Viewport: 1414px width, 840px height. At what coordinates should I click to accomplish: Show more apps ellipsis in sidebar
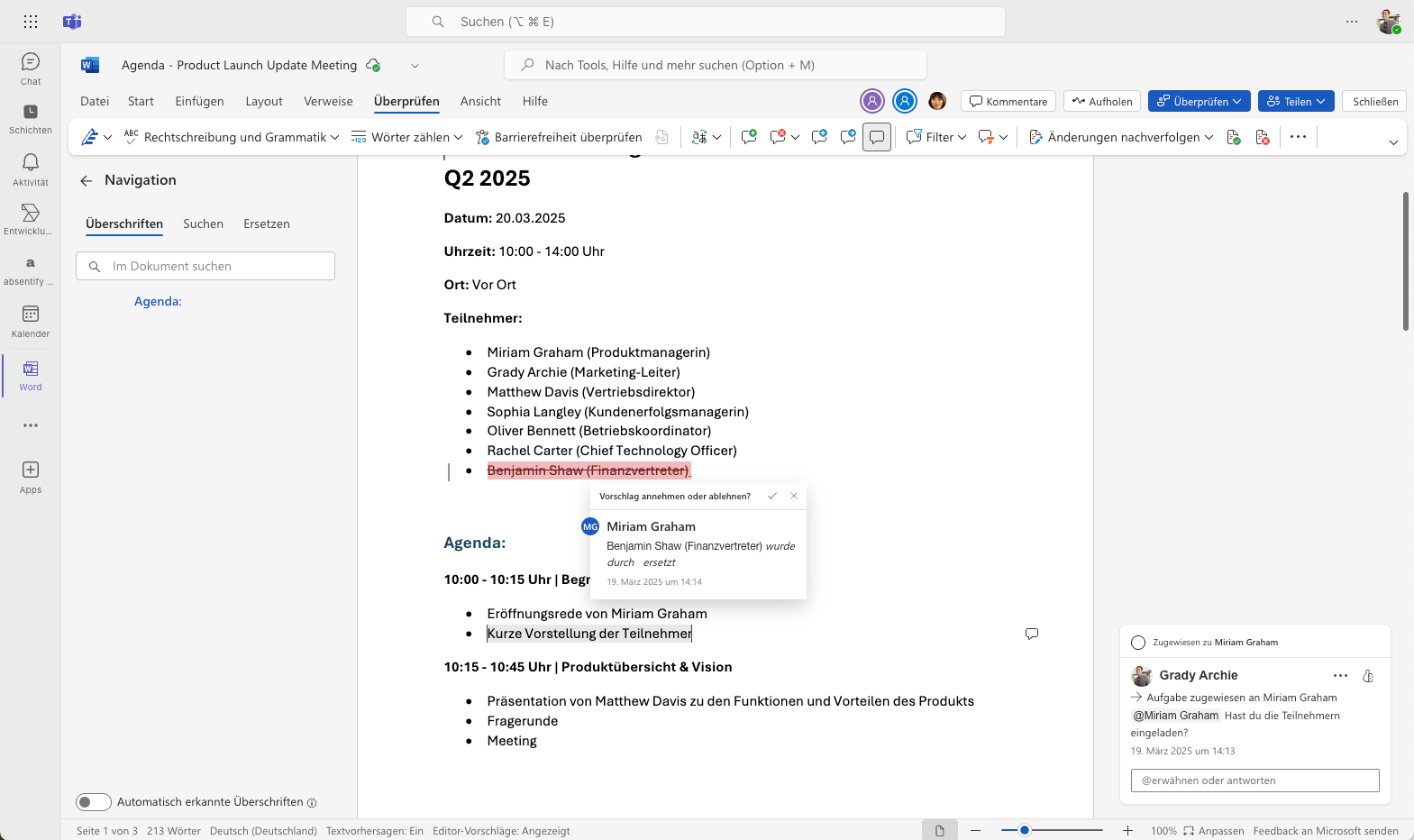click(31, 425)
